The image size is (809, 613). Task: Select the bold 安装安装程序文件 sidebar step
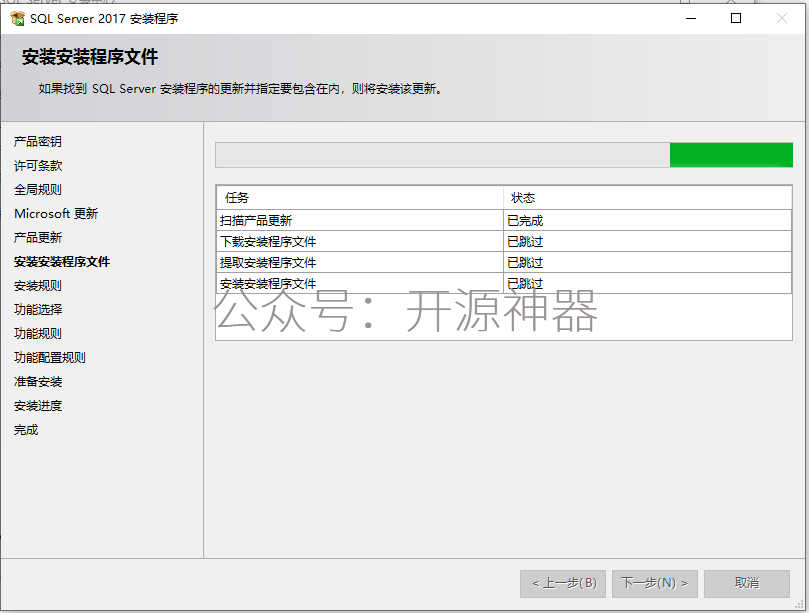62,262
